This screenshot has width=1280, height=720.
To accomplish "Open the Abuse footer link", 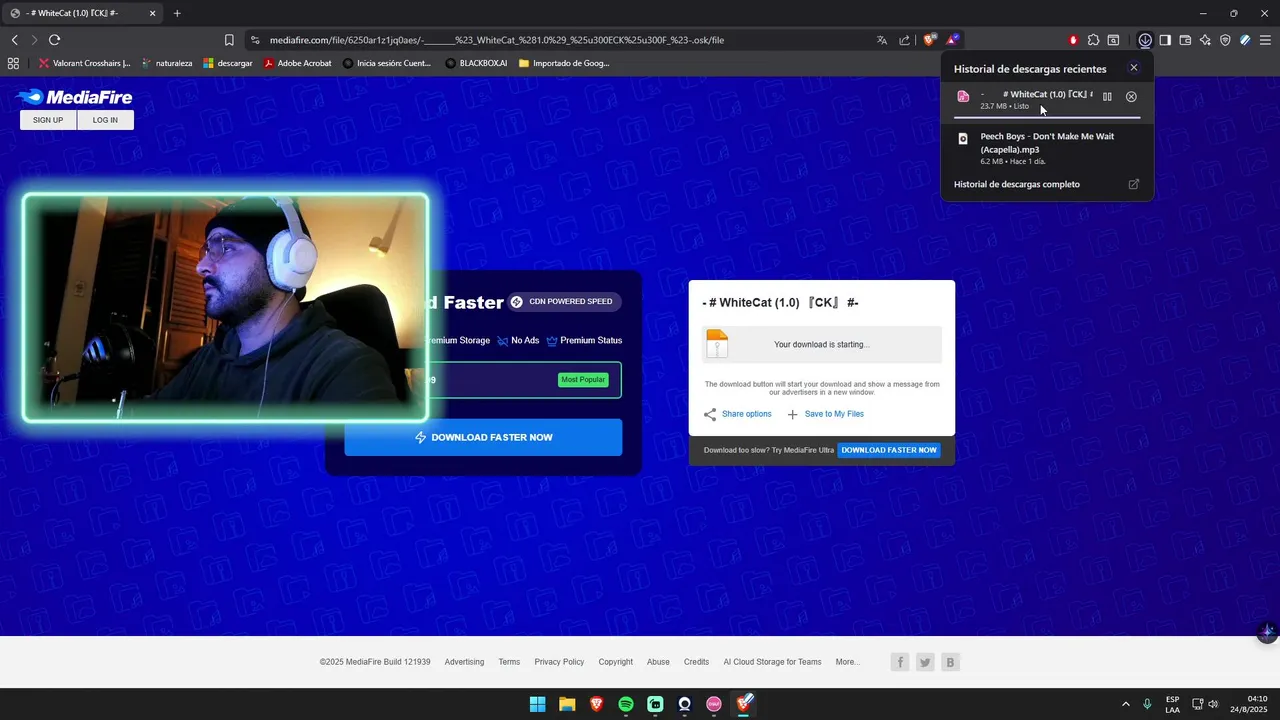I will (658, 662).
